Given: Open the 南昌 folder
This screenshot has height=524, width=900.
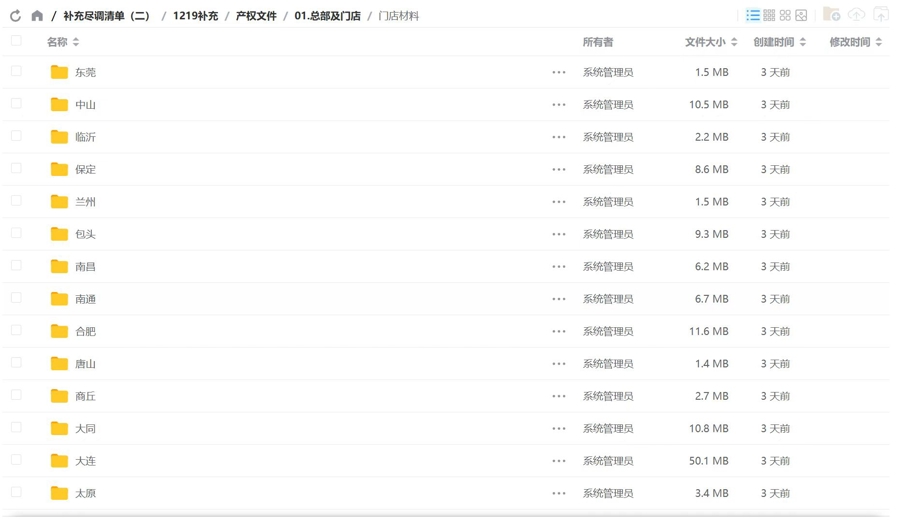Looking at the screenshot, I should (x=86, y=267).
